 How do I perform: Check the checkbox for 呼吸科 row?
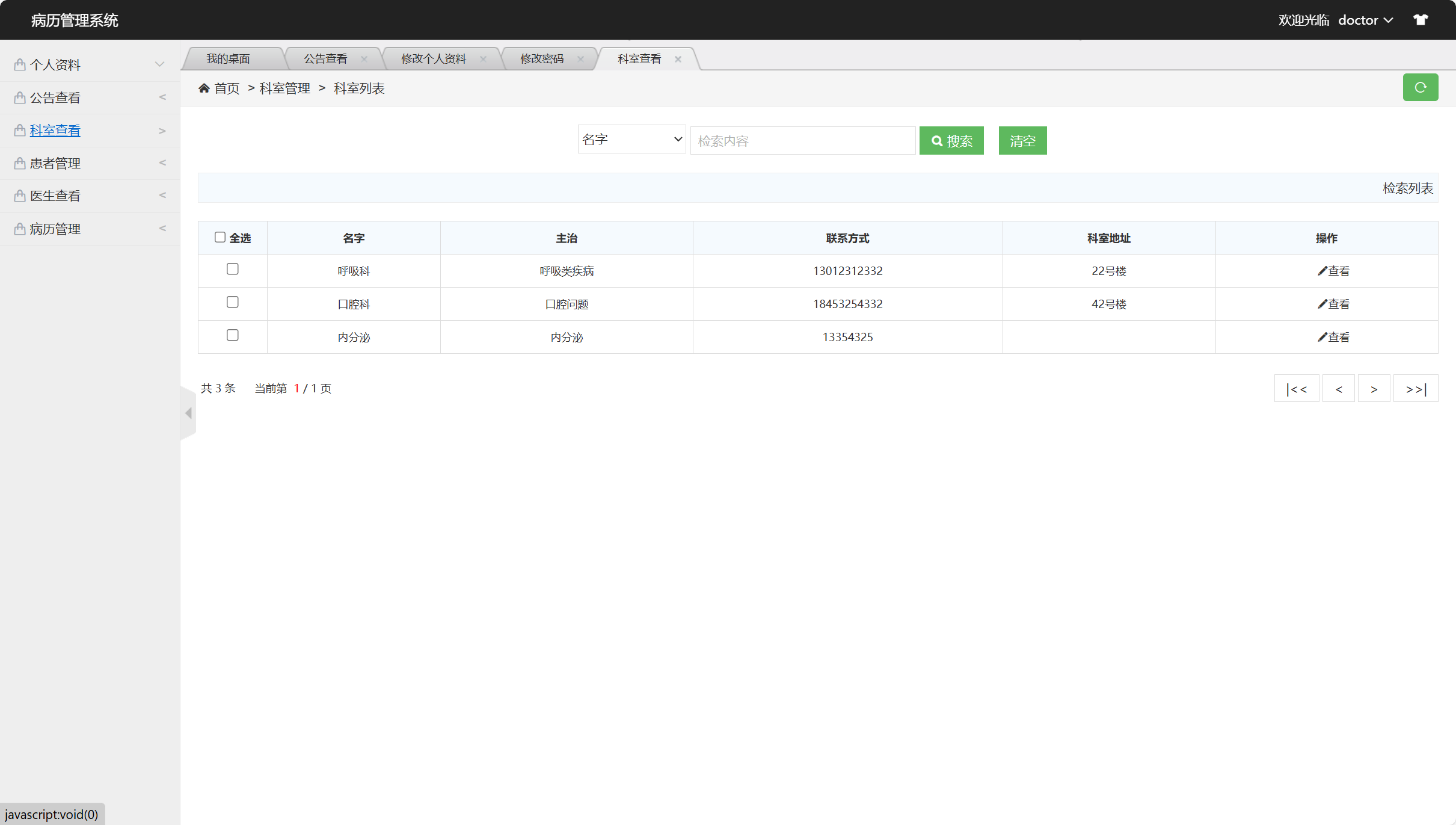click(233, 269)
